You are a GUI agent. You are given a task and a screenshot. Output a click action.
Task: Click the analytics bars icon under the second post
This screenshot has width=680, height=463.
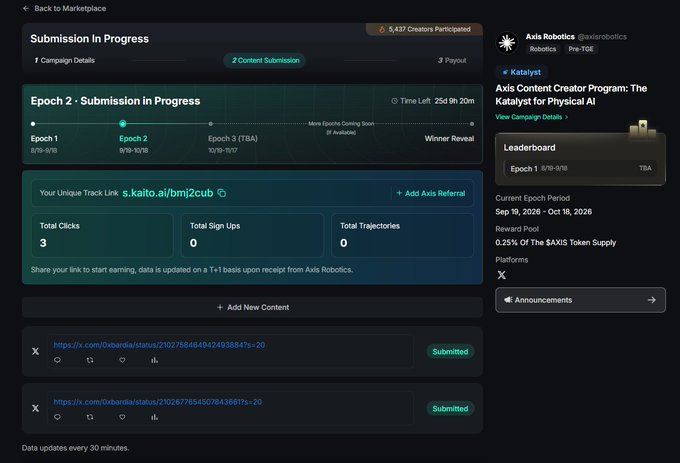(x=154, y=417)
